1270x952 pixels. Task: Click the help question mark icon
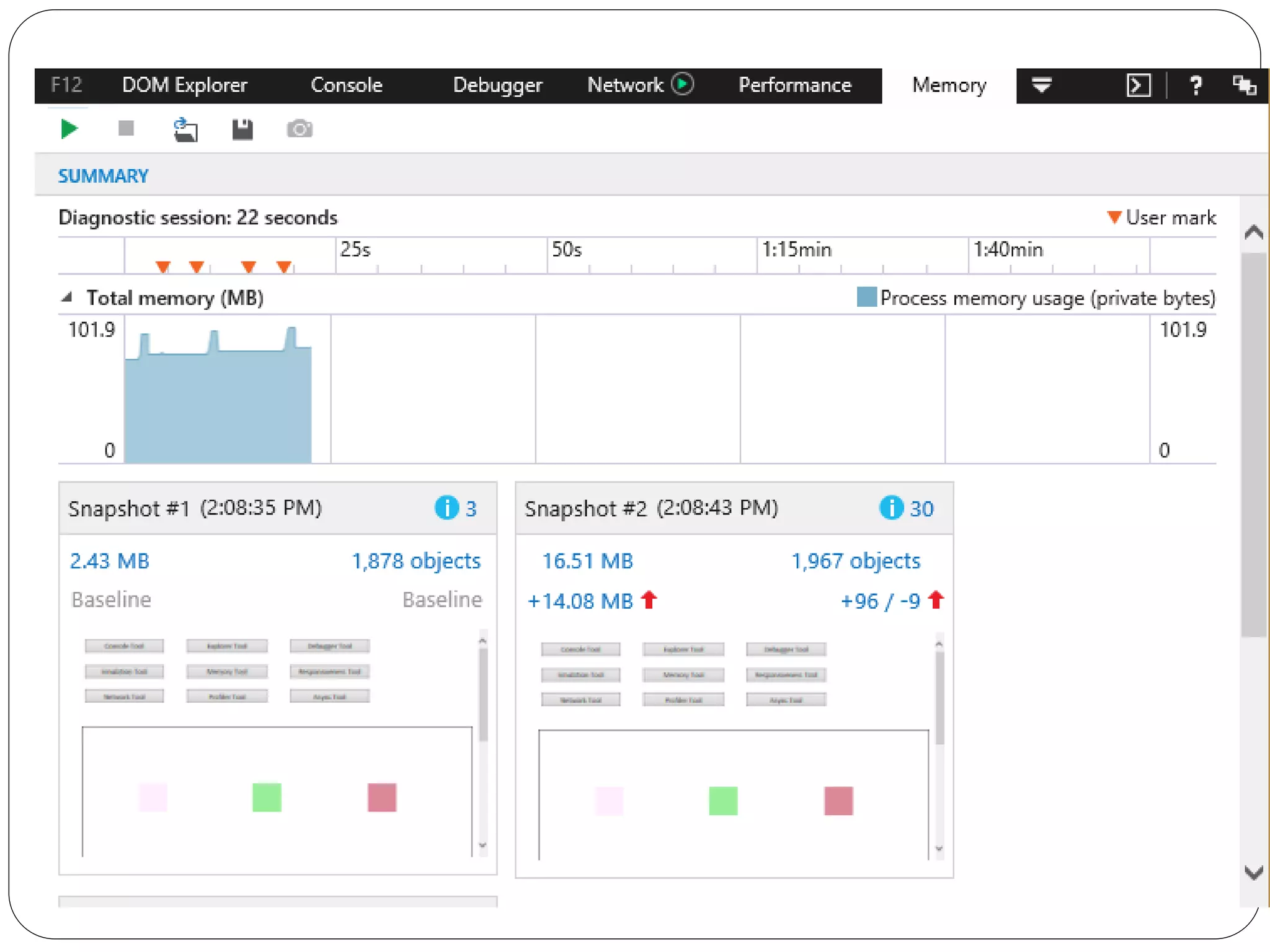point(1196,85)
